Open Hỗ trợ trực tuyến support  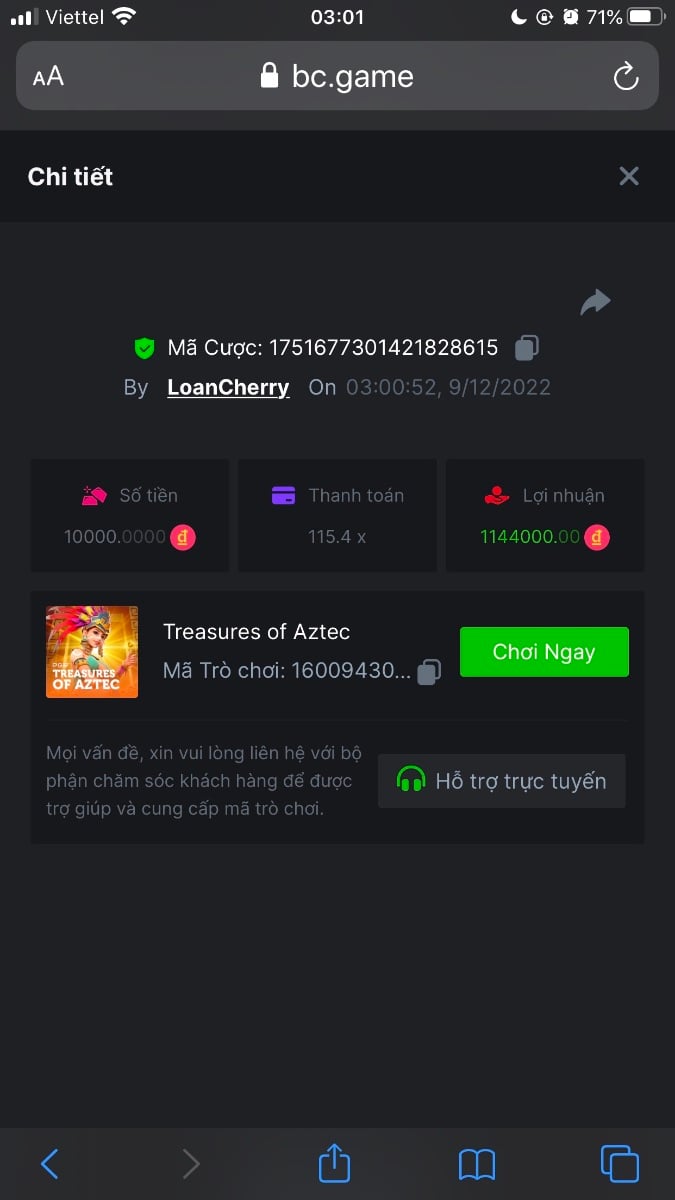(x=502, y=781)
